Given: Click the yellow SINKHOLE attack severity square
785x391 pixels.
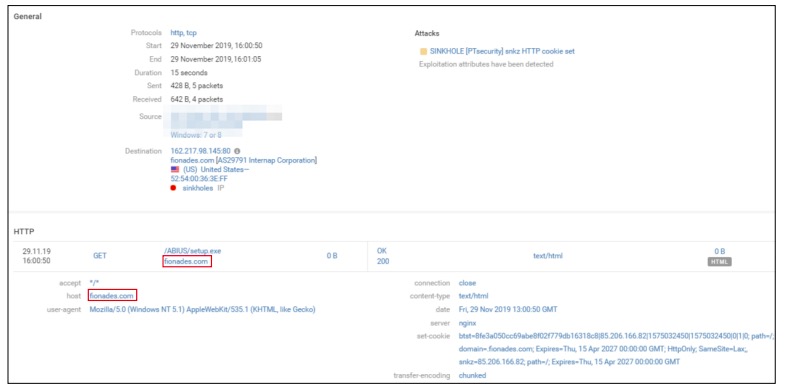Looking at the screenshot, I should pyautogui.click(x=424, y=51).
